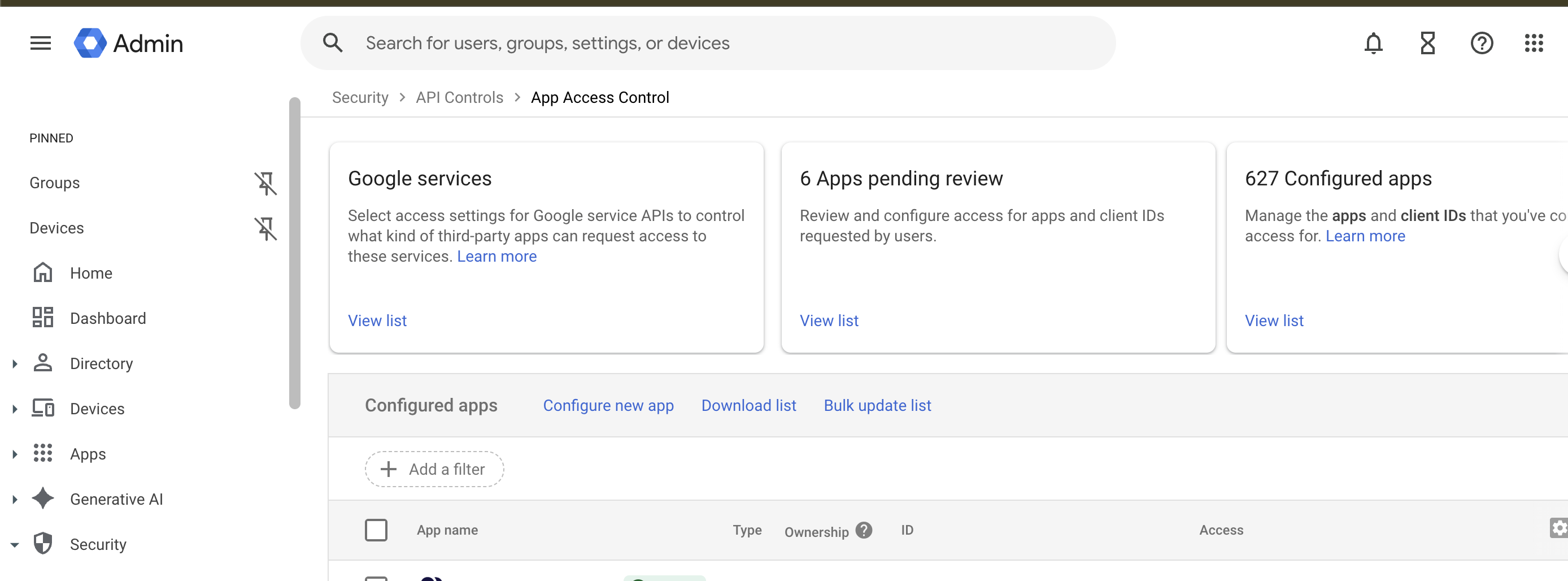Viewport: 1568px width, 581px height.
Task: Open pinned Groups item
Action: tap(55, 183)
